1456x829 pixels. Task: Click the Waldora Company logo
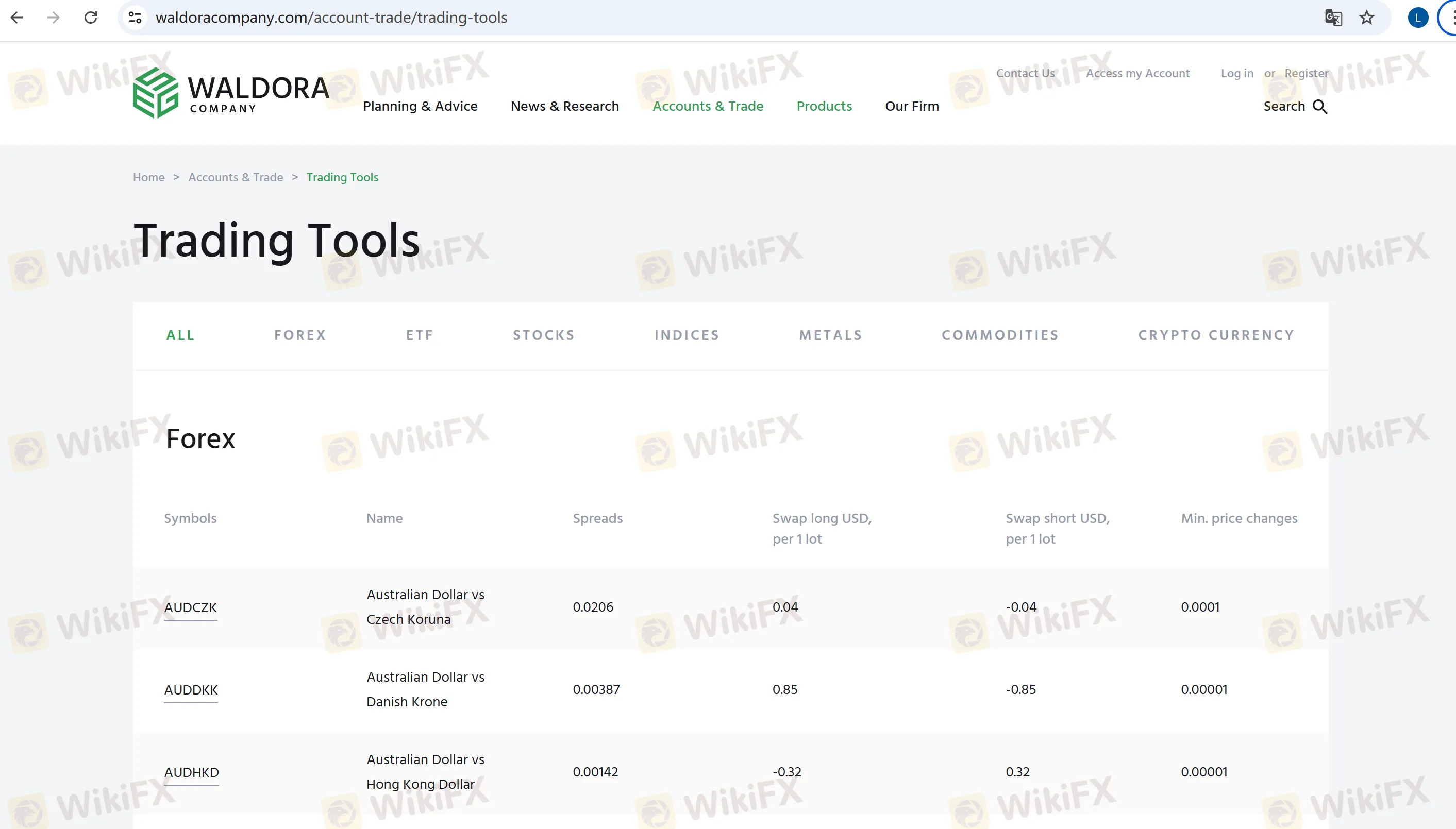pos(230,93)
